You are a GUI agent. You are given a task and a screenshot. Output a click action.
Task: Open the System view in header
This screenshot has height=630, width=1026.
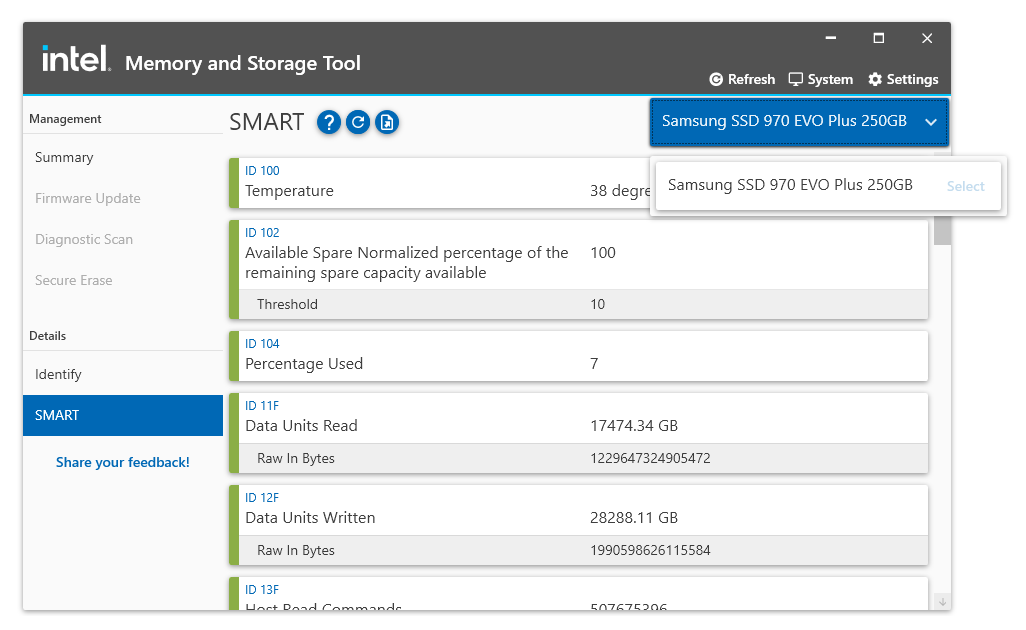[x=821, y=79]
